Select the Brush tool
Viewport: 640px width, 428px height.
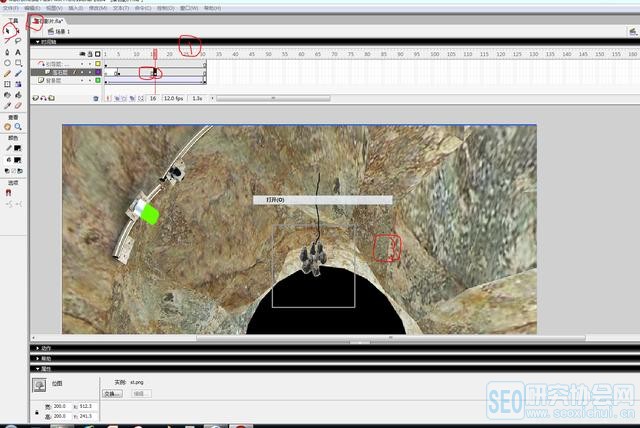(18, 73)
